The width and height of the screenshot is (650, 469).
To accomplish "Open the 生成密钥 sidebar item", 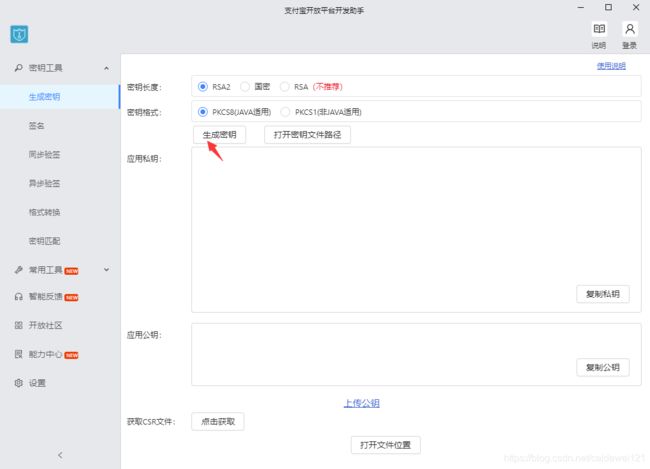I will click(x=60, y=97).
